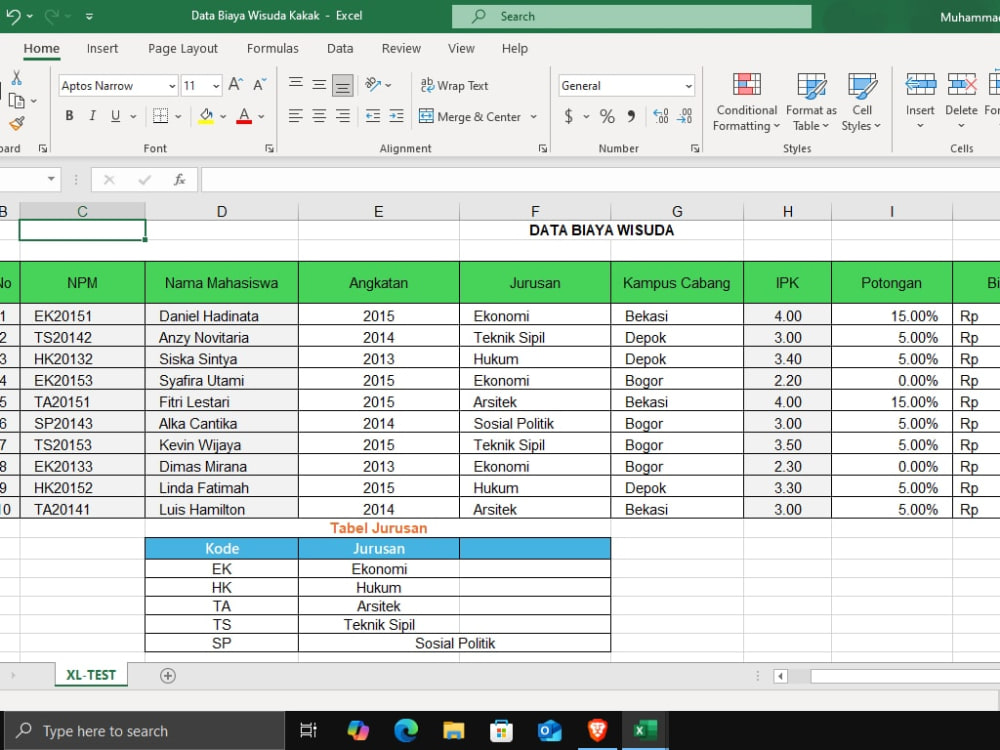This screenshot has height=750, width=1000.
Task: Open the Name Box dropdown arrow
Action: (51, 179)
